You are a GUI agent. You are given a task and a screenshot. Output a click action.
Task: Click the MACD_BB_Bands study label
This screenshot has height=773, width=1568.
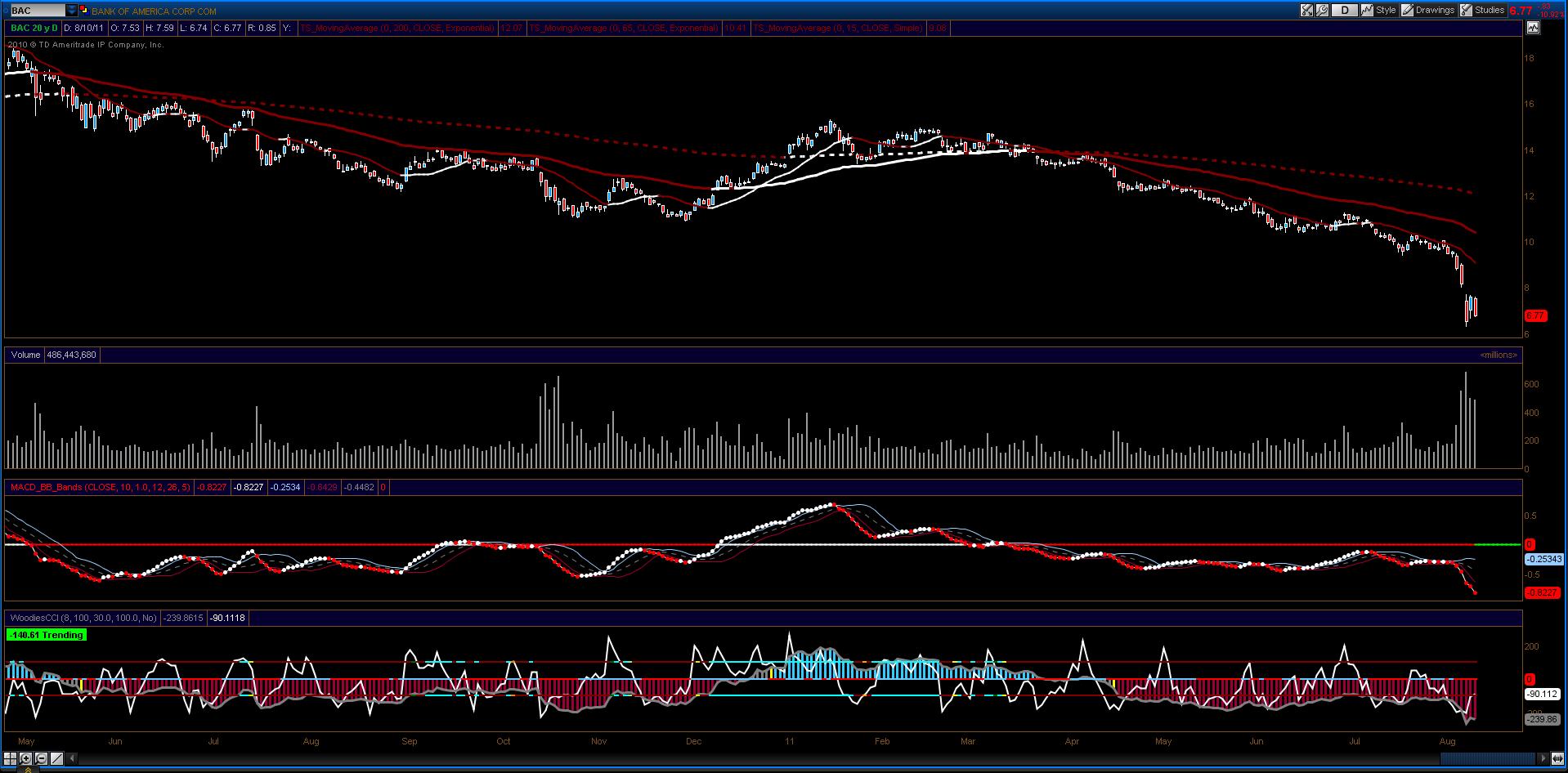(x=100, y=487)
